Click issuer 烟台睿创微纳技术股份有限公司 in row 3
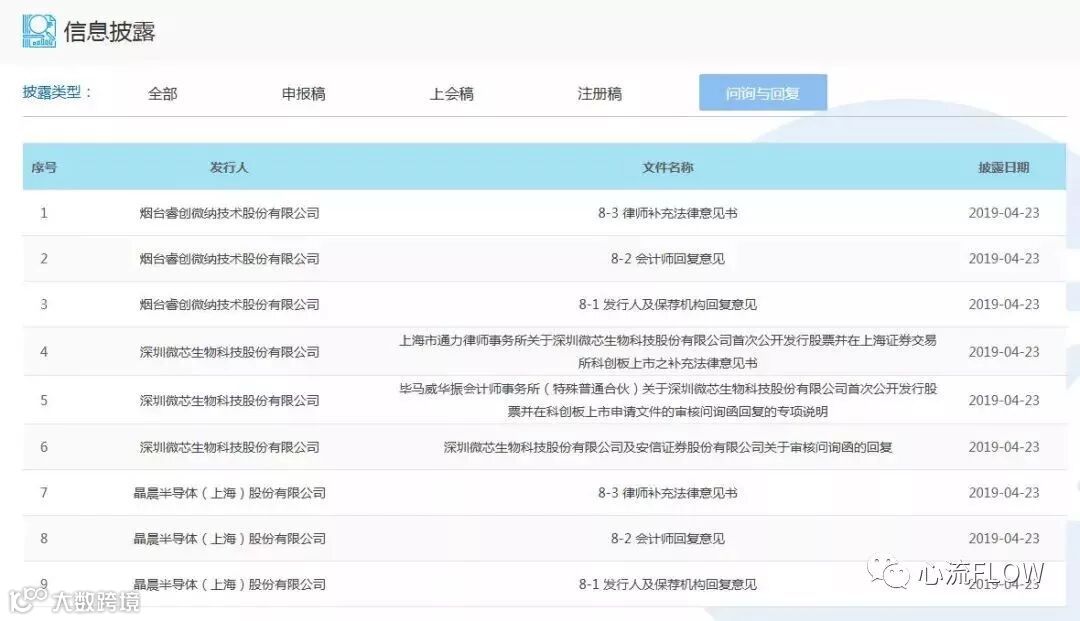1080x621 pixels. coord(229,304)
